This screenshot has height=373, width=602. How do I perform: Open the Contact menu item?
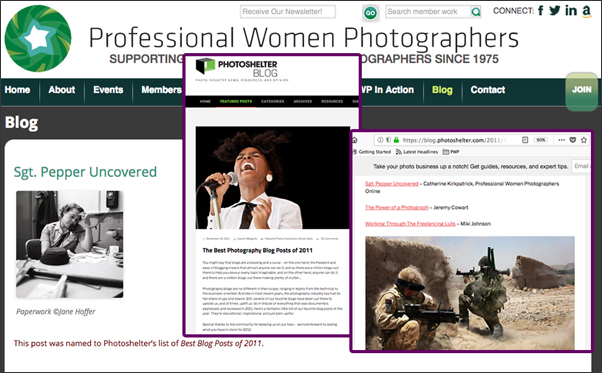coord(488,90)
